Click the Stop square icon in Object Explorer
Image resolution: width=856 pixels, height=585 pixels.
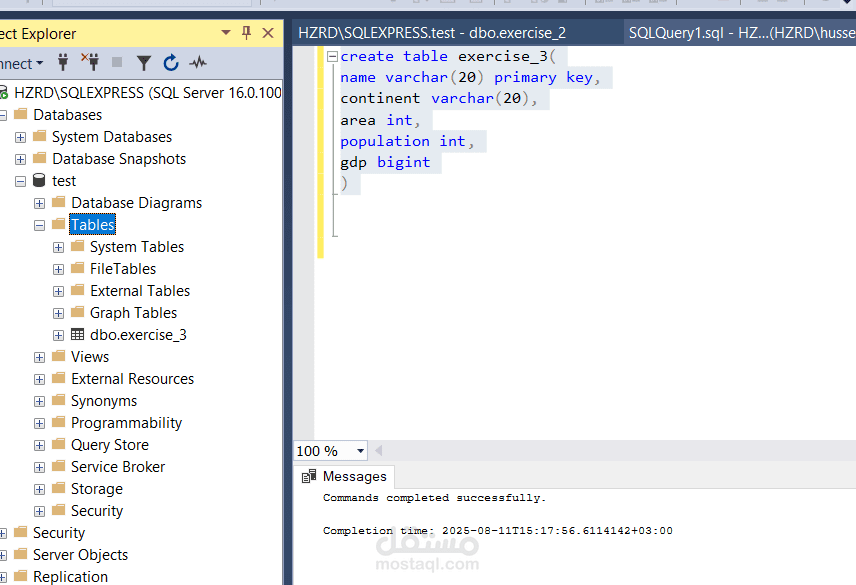coord(117,62)
